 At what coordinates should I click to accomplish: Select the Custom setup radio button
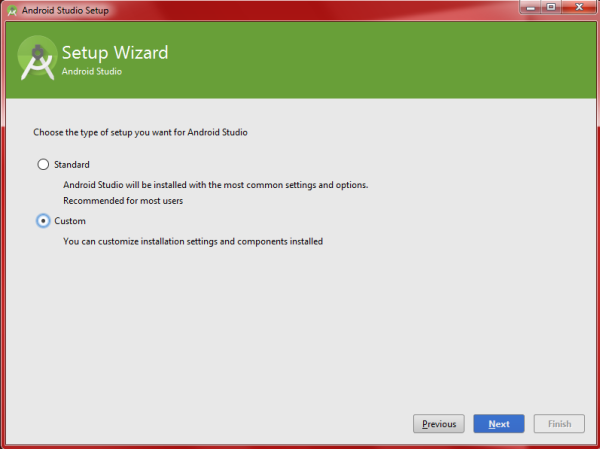[x=43, y=221]
